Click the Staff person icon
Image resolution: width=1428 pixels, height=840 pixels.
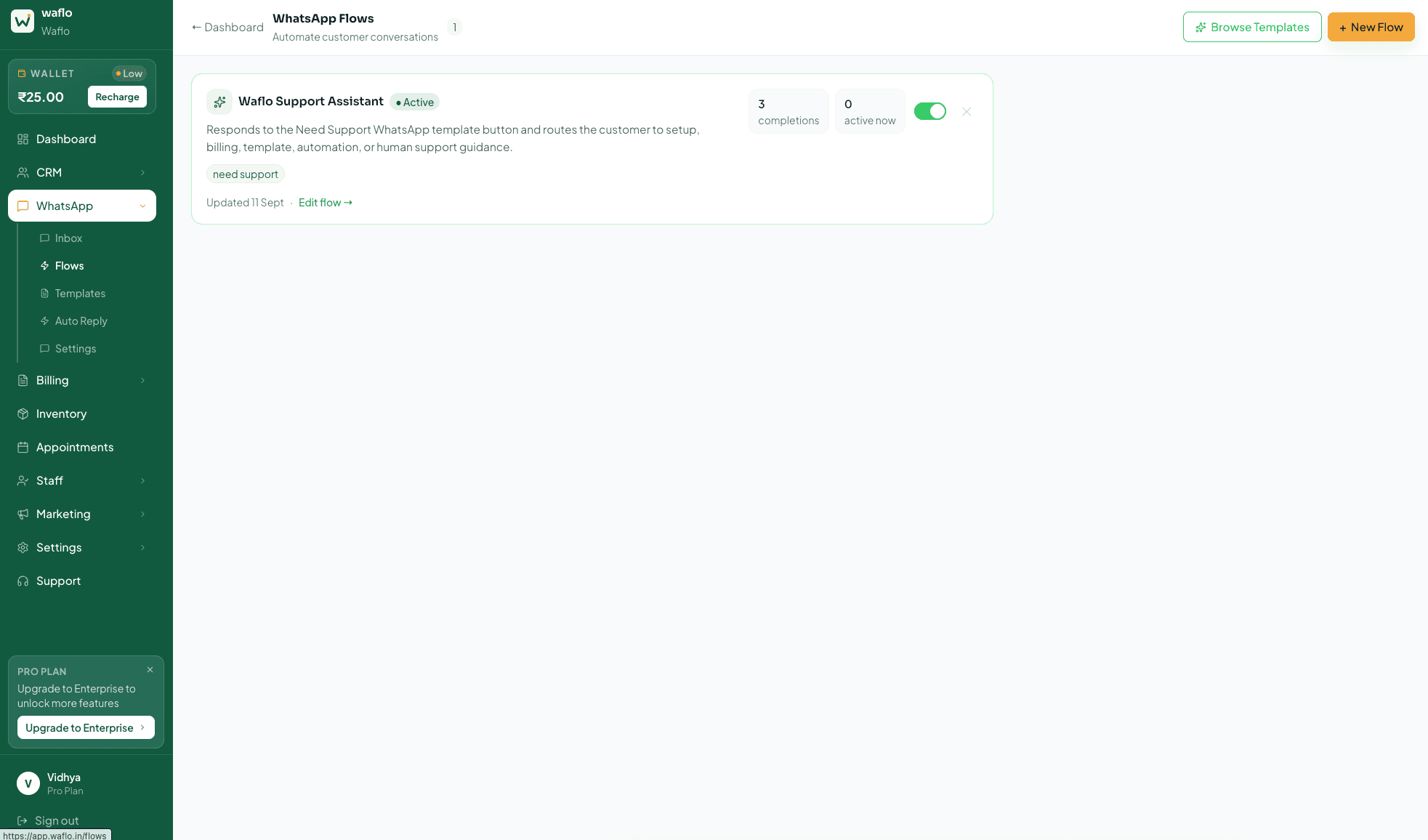point(23,480)
